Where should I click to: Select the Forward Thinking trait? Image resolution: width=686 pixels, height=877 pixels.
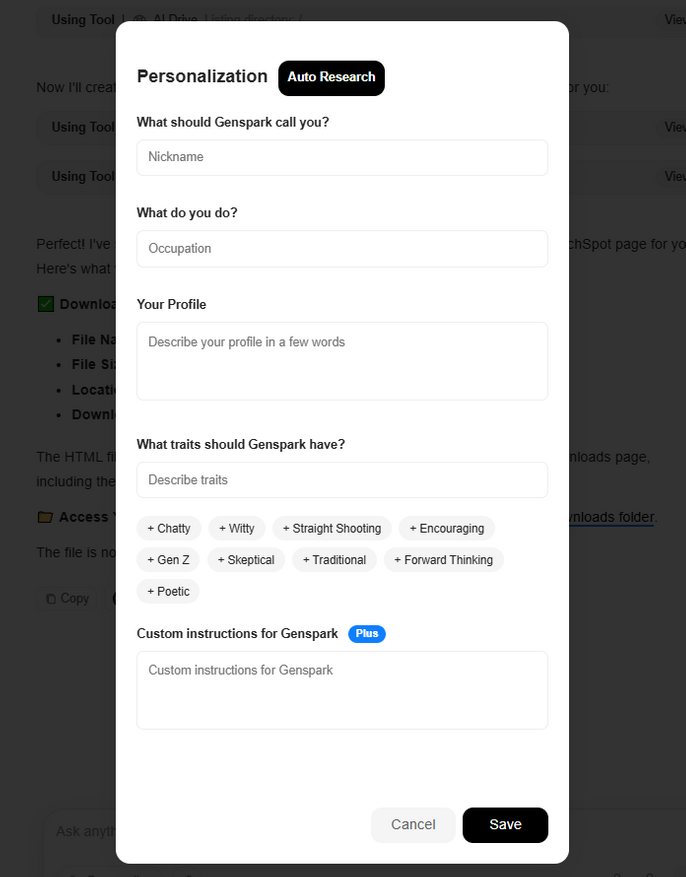click(x=443, y=560)
